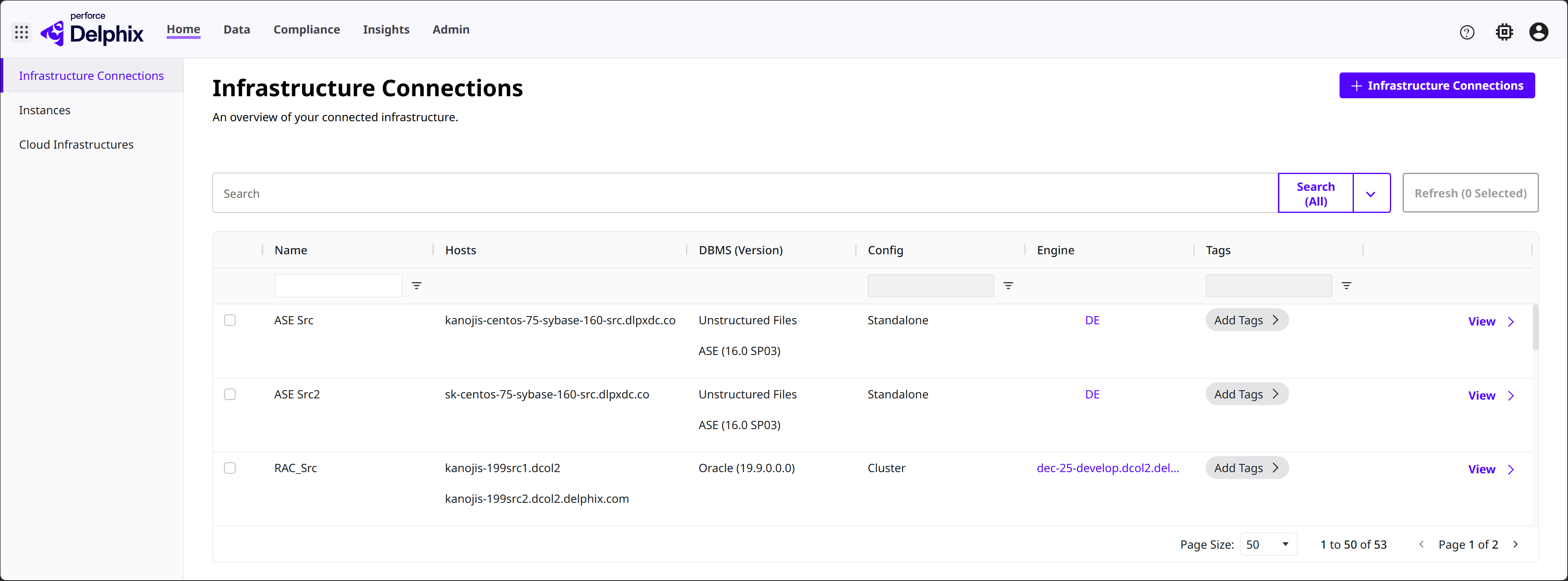Expand the Search (All) dropdown arrow
This screenshot has width=1568, height=581.
pos(1370,194)
